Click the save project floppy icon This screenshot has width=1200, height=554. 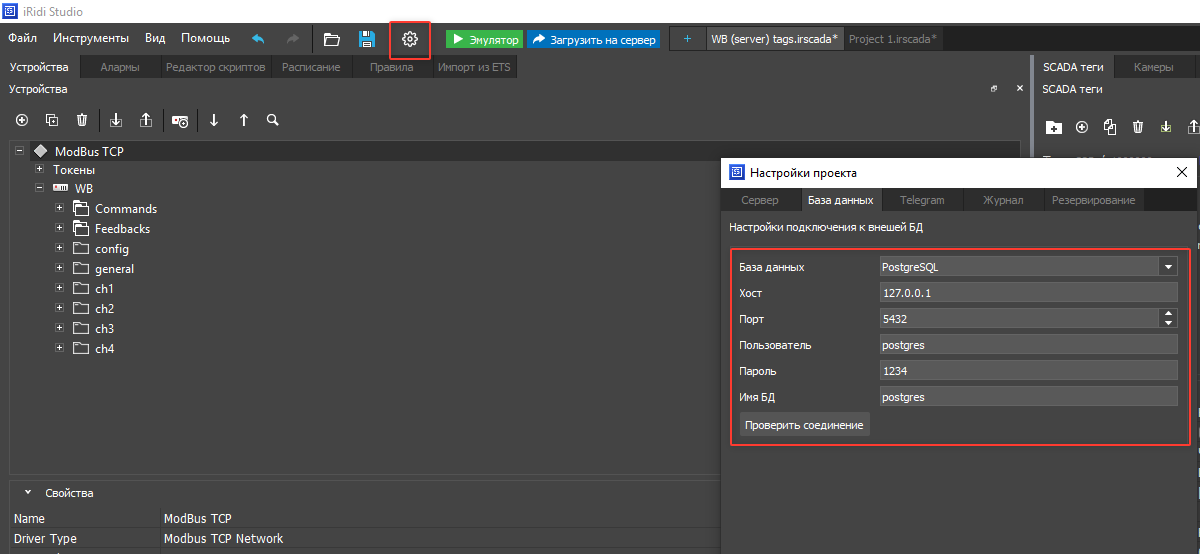click(x=367, y=40)
